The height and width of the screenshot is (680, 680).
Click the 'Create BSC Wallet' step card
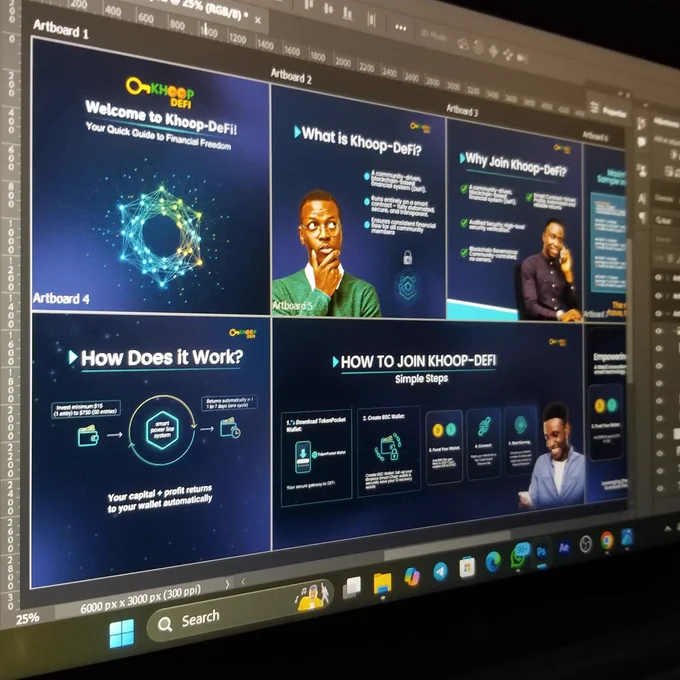pyautogui.click(x=389, y=451)
